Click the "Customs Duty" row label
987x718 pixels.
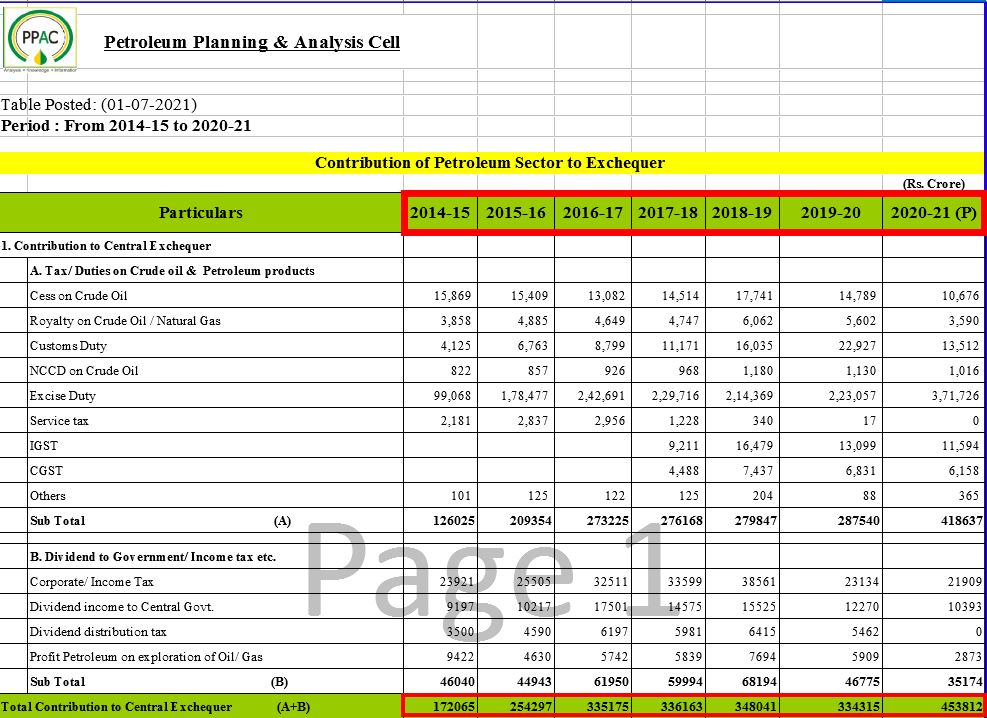68,346
